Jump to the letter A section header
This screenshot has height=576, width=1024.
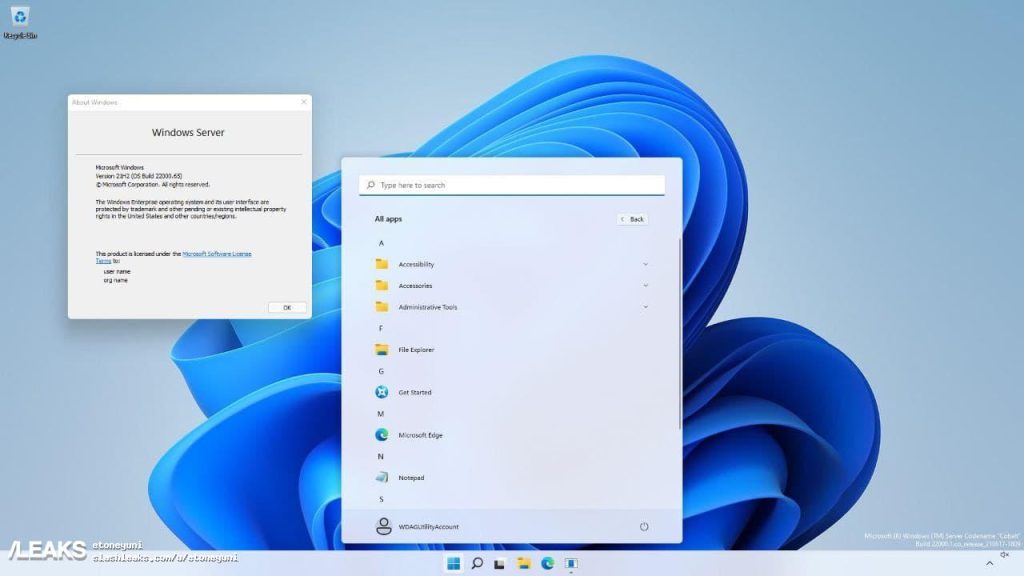click(382, 243)
